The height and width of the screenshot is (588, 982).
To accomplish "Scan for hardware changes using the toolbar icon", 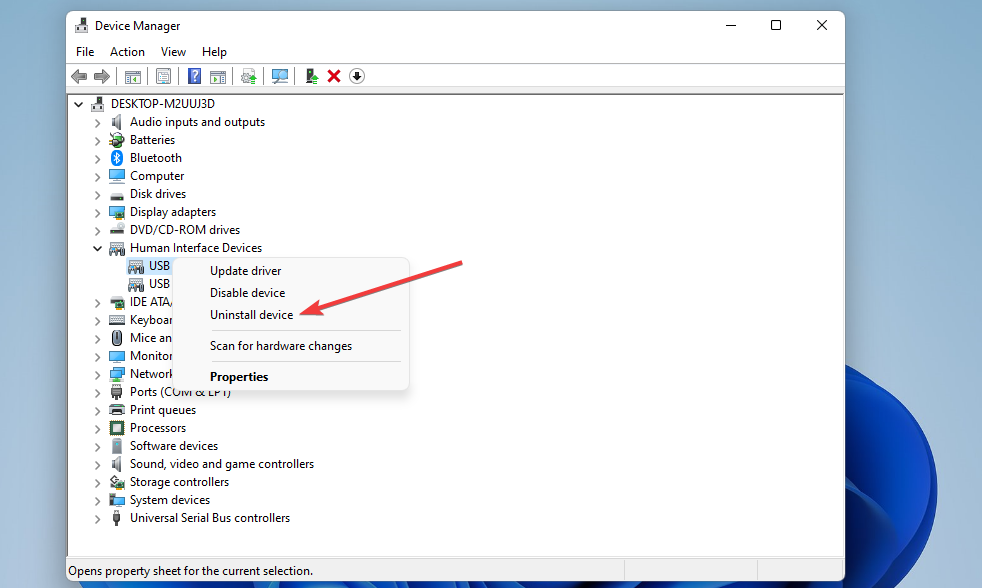I will pyautogui.click(x=280, y=76).
